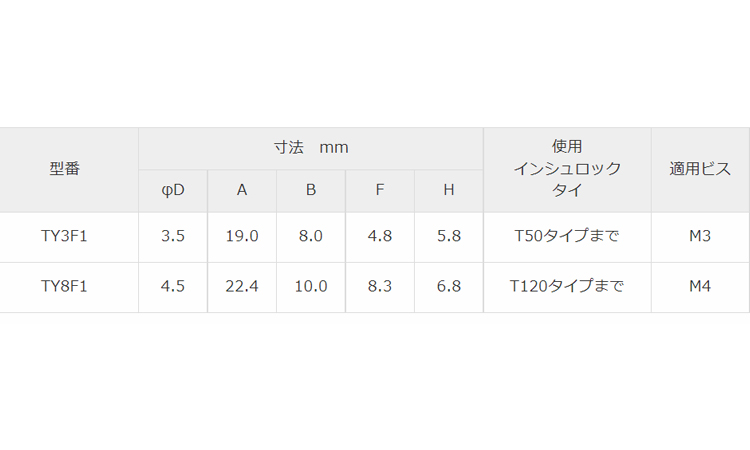Screen dimensions: 750x450
Task: Click the M3 screw cell
Action: [700, 236]
